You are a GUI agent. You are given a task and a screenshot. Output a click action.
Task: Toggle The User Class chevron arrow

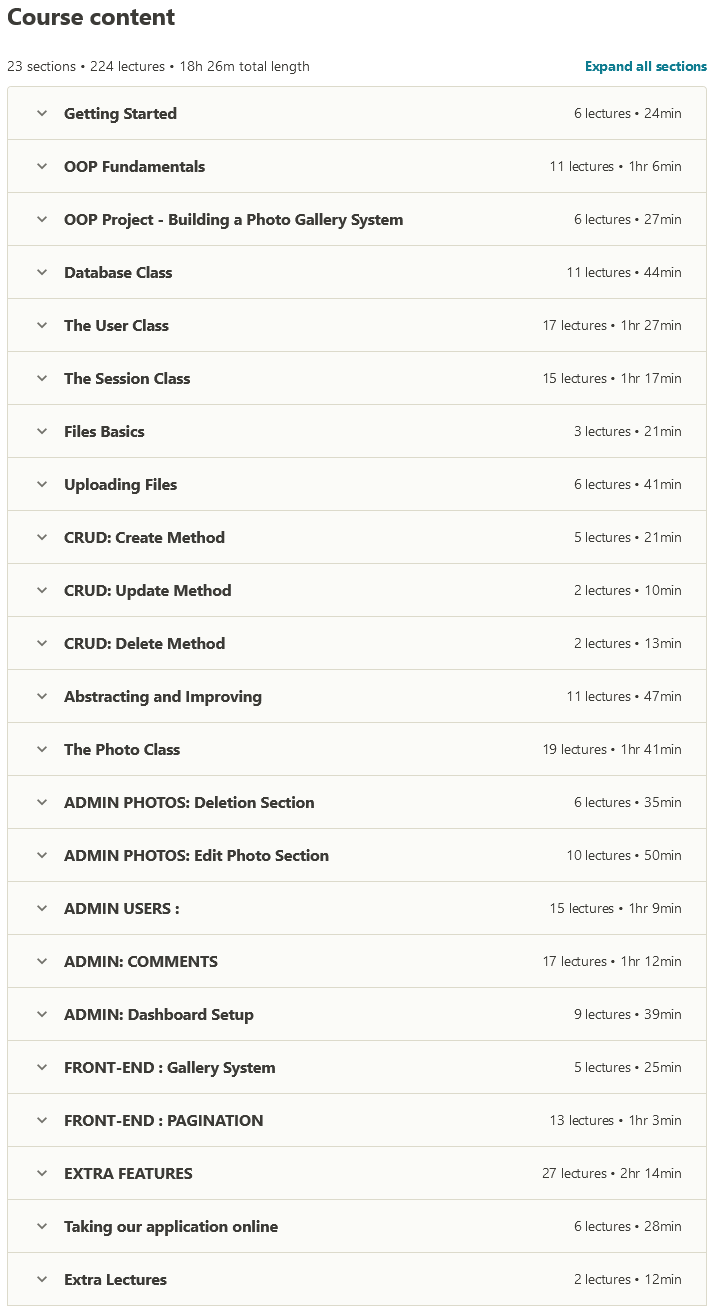42,326
